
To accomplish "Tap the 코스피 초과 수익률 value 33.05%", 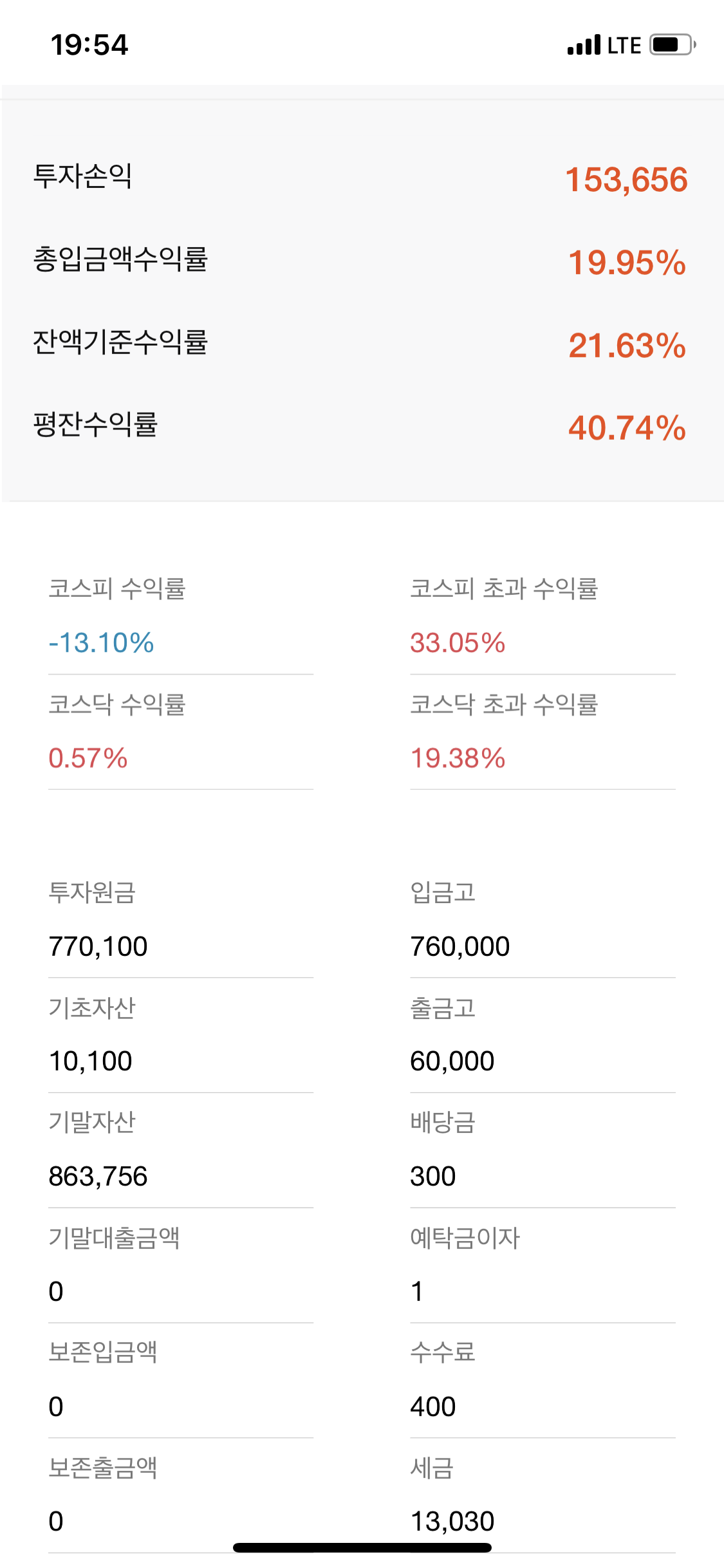I will pyautogui.click(x=458, y=642).
